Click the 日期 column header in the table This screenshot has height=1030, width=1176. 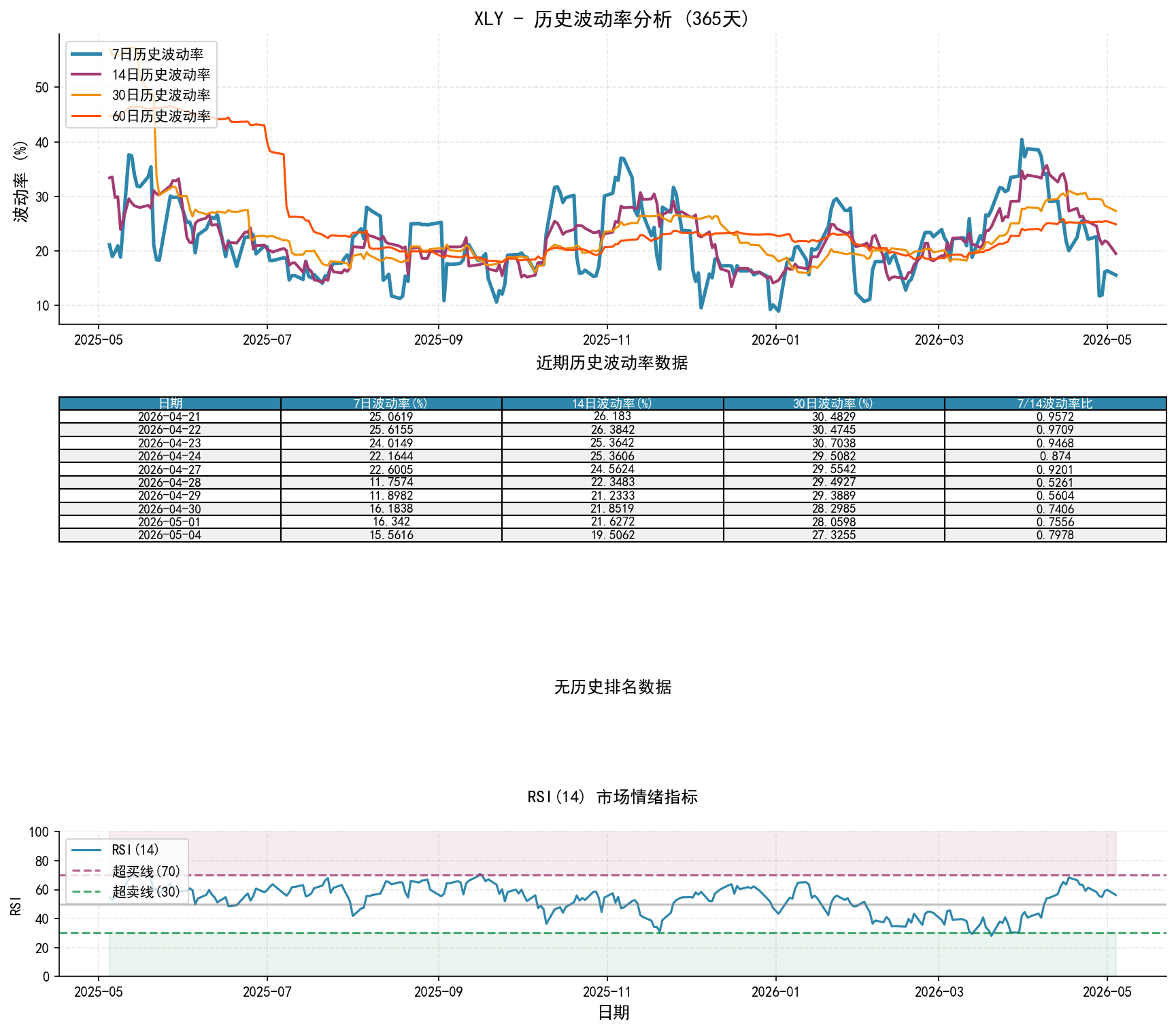[x=170, y=404]
